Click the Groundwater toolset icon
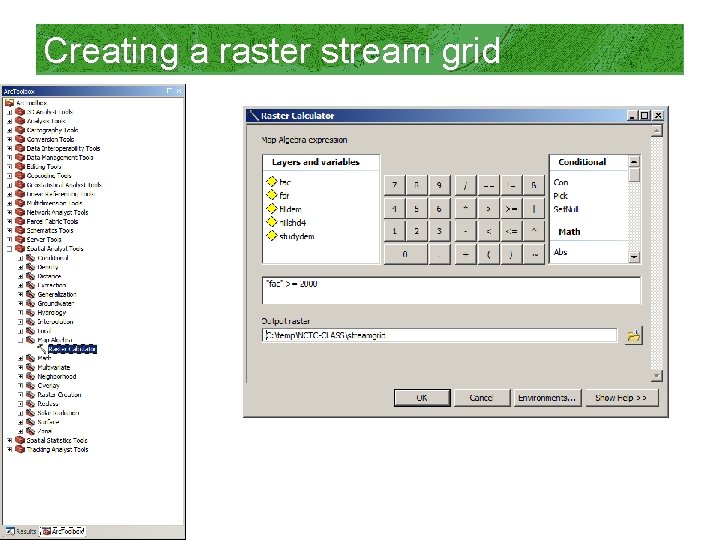The height and width of the screenshot is (540, 720). [30, 303]
